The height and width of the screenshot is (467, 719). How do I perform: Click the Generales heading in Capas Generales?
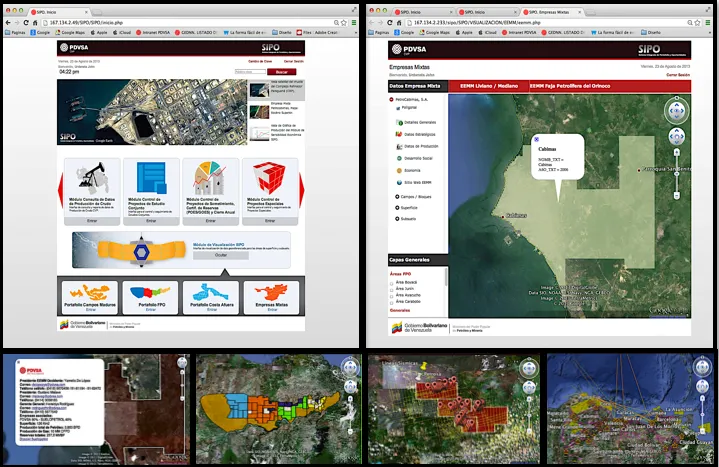400,311
